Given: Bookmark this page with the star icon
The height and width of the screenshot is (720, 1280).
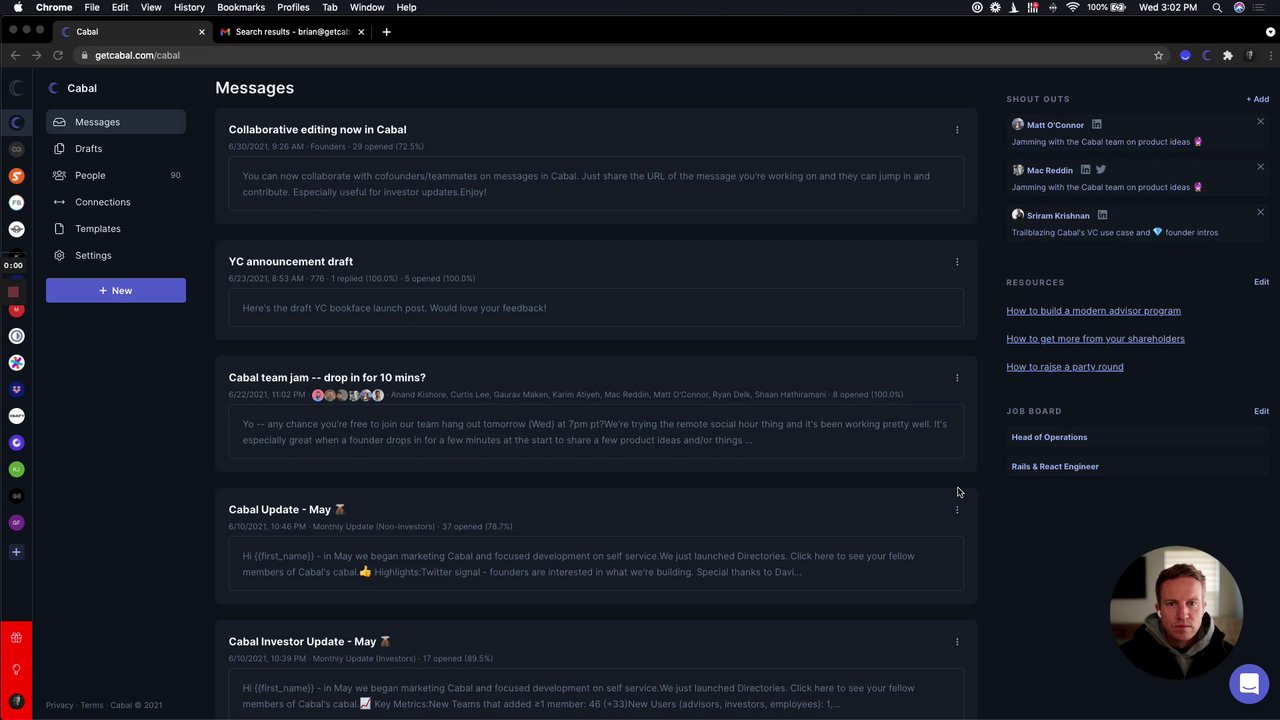Looking at the screenshot, I should [x=1159, y=56].
